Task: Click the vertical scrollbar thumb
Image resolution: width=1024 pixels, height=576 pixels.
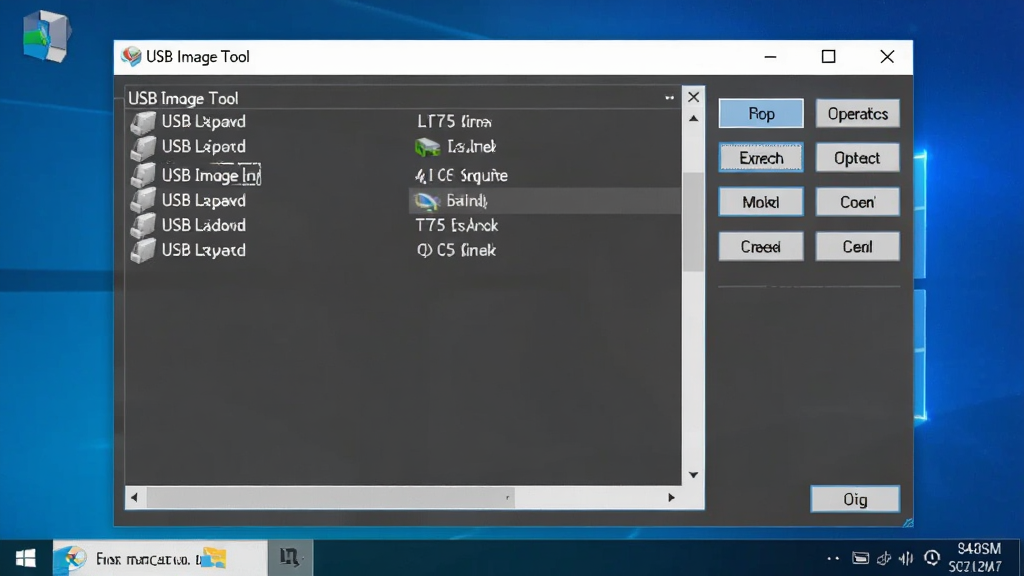Action: click(x=694, y=222)
